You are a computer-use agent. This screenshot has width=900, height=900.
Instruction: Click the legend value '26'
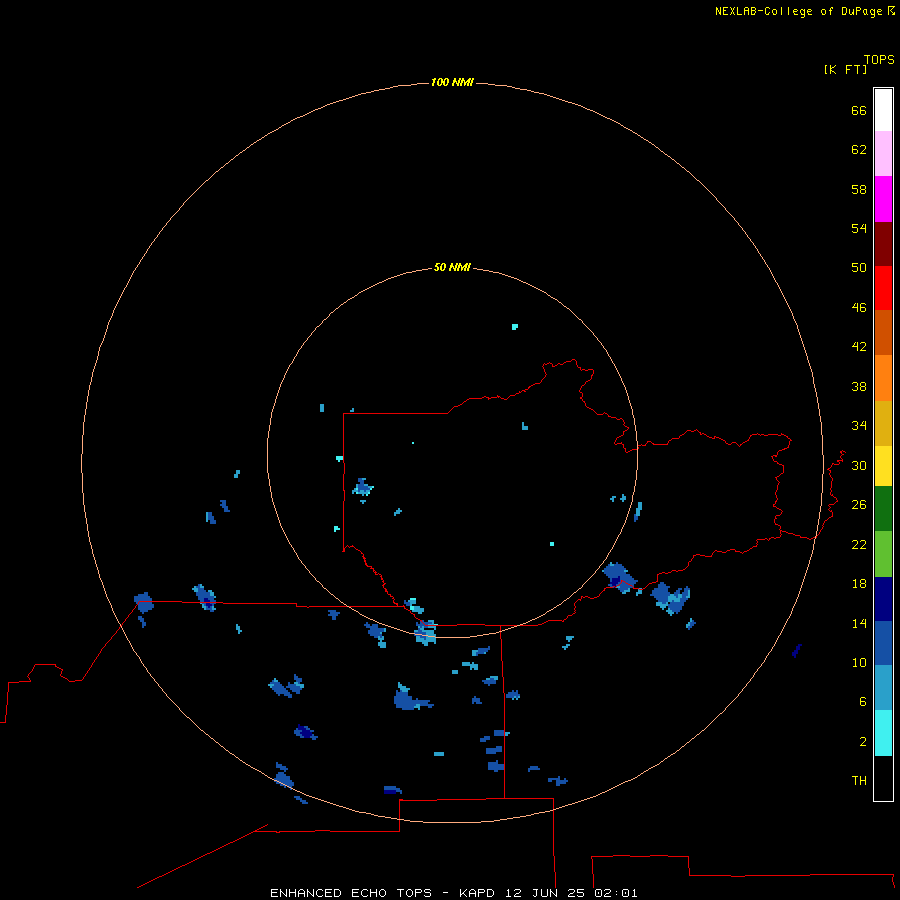point(859,505)
